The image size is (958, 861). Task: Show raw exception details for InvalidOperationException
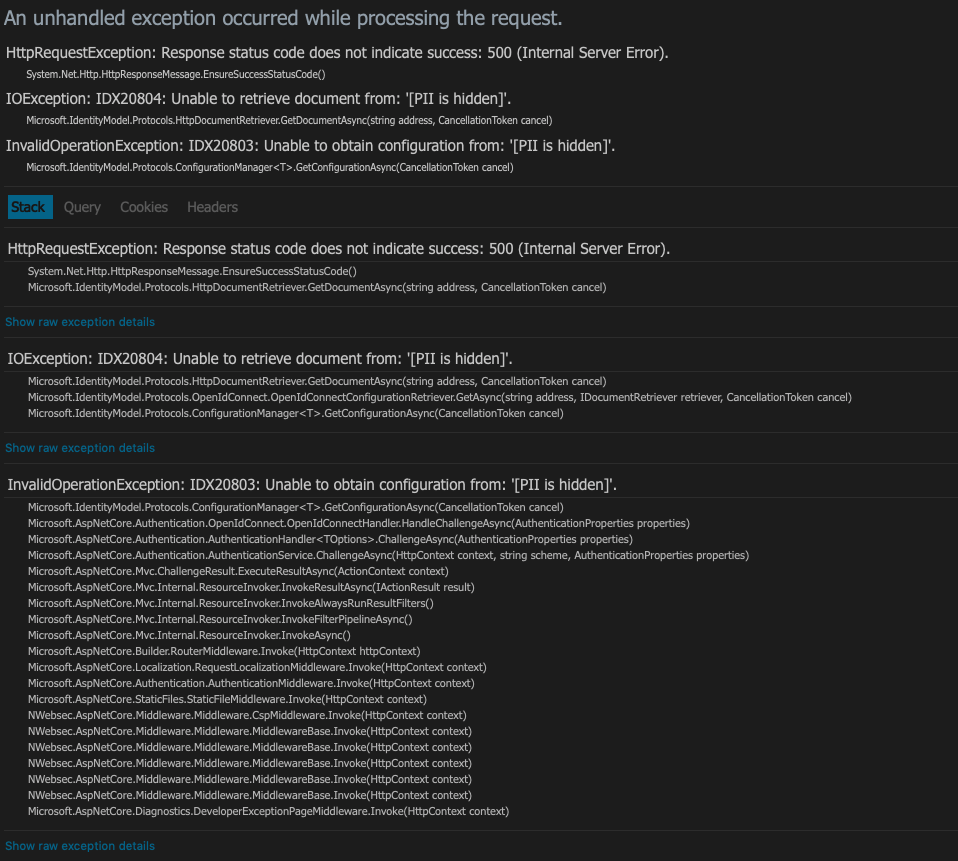tap(80, 845)
